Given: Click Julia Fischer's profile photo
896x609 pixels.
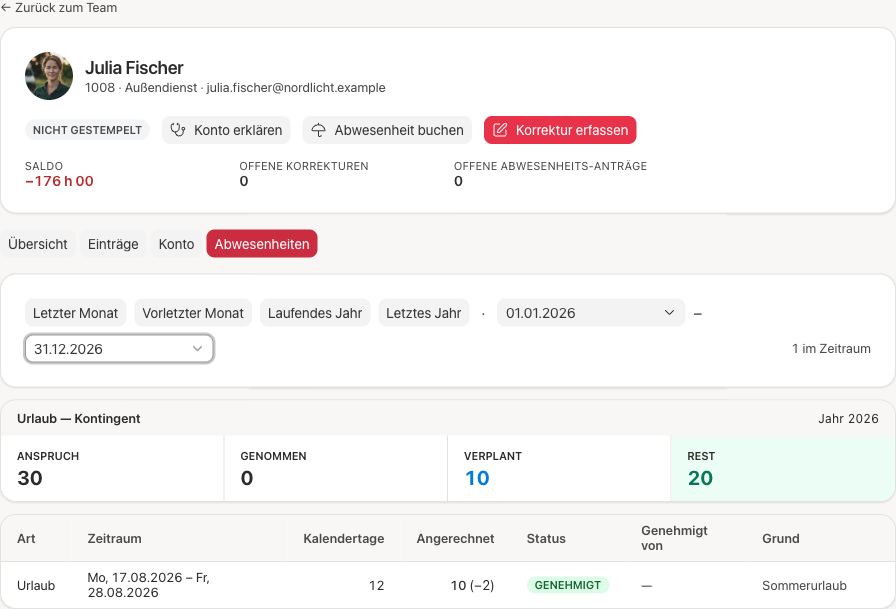Looking at the screenshot, I should (49, 76).
